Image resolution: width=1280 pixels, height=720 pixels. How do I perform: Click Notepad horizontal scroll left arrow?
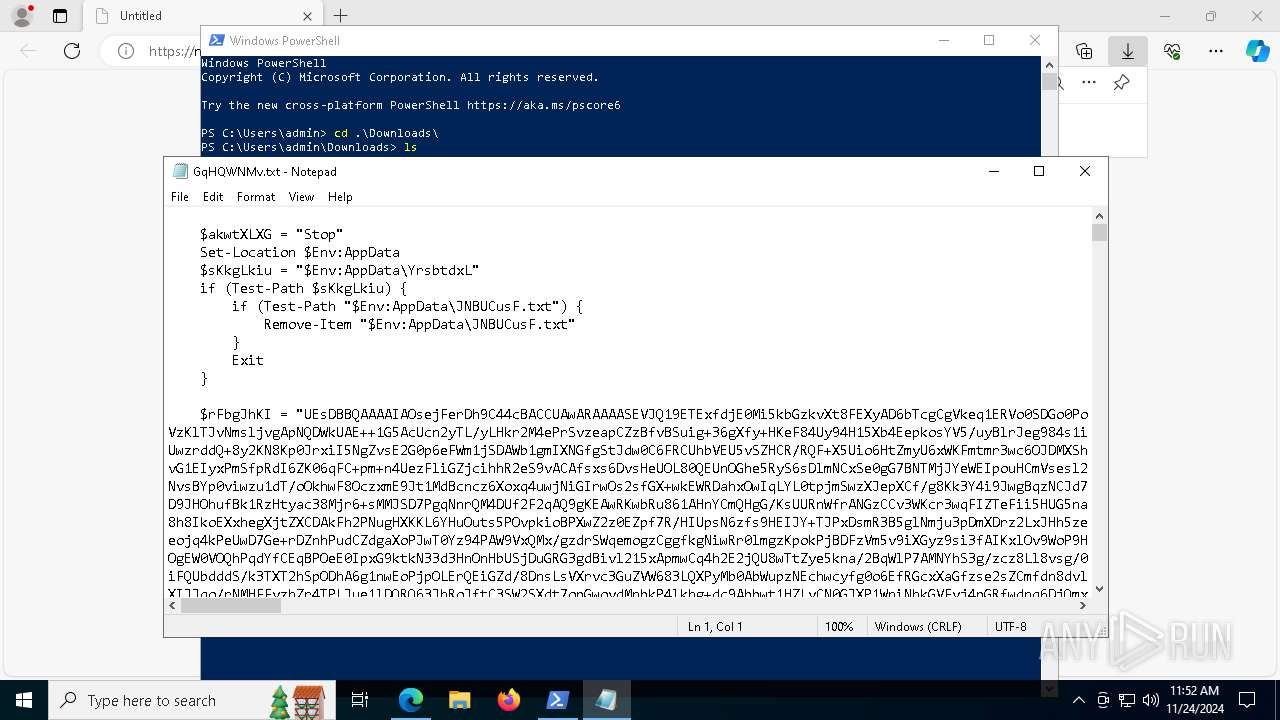point(173,605)
